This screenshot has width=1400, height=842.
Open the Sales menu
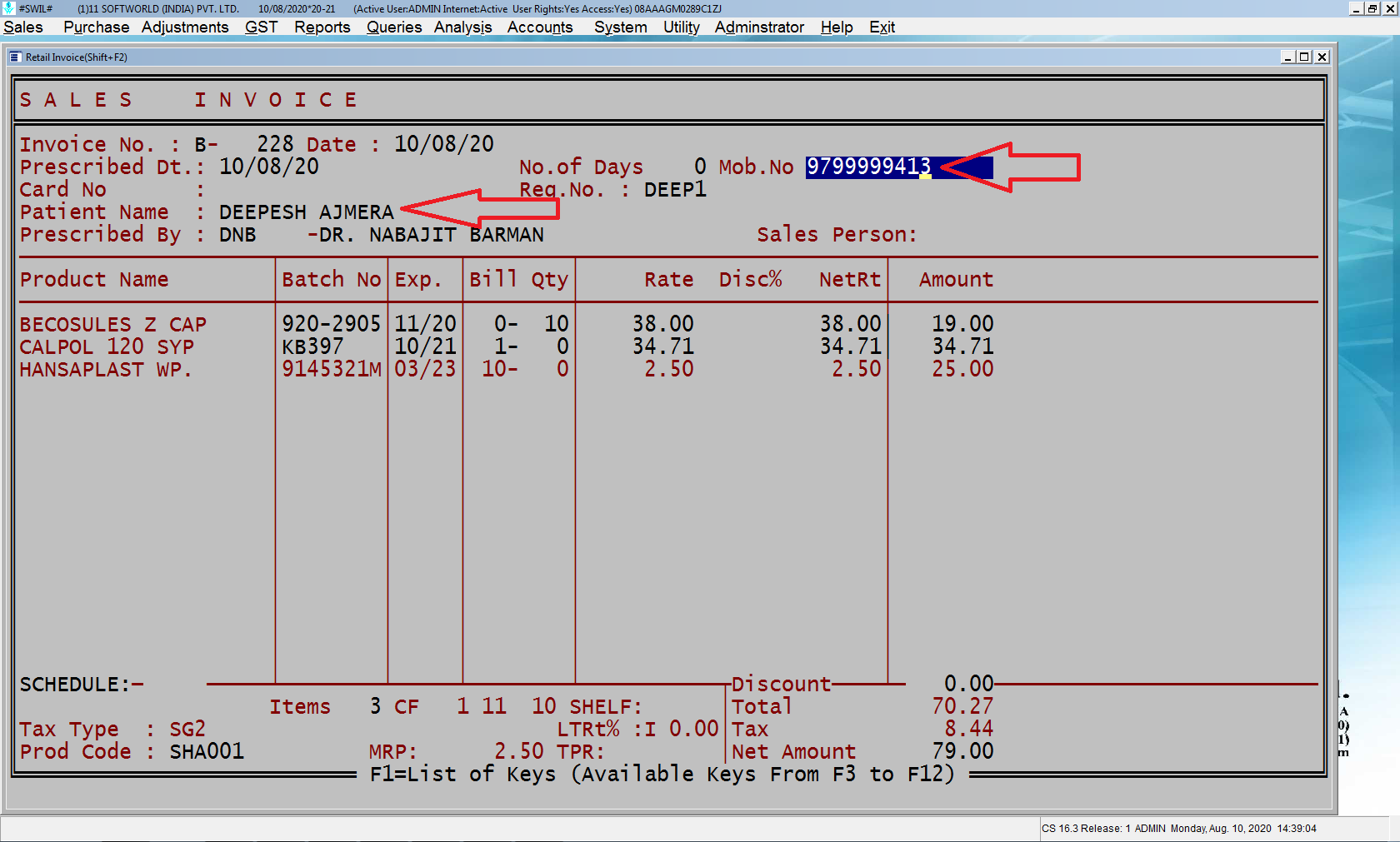23,27
